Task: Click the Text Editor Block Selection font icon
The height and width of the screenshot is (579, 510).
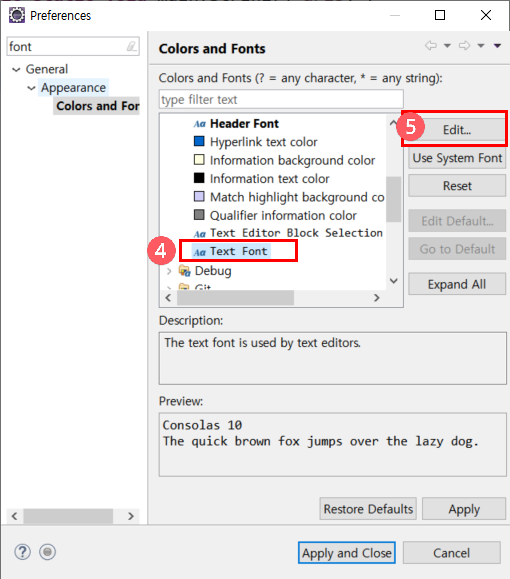Action: tap(199, 234)
